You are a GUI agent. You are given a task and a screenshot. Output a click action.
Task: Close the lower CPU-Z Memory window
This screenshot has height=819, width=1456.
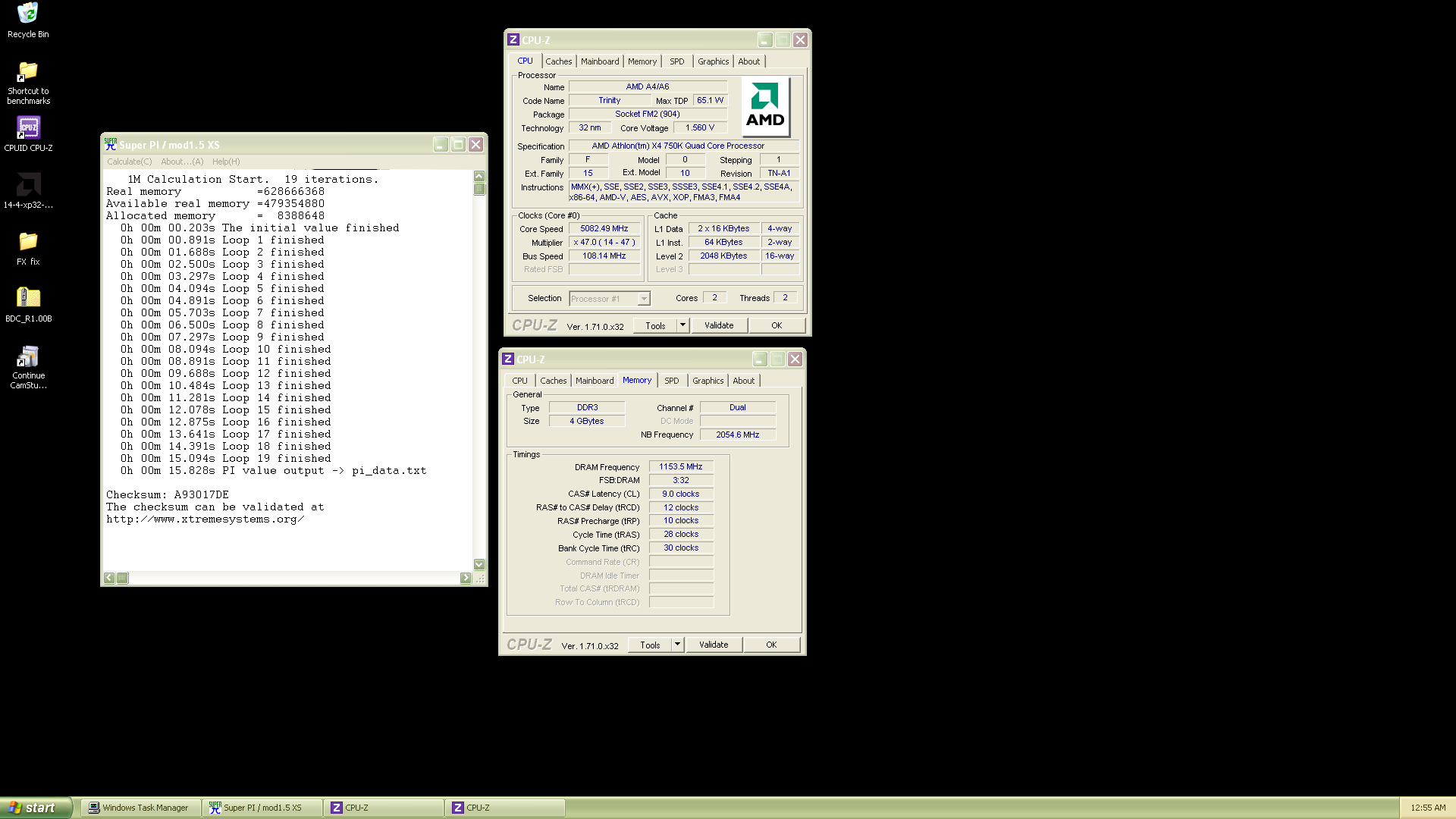pyautogui.click(x=795, y=359)
